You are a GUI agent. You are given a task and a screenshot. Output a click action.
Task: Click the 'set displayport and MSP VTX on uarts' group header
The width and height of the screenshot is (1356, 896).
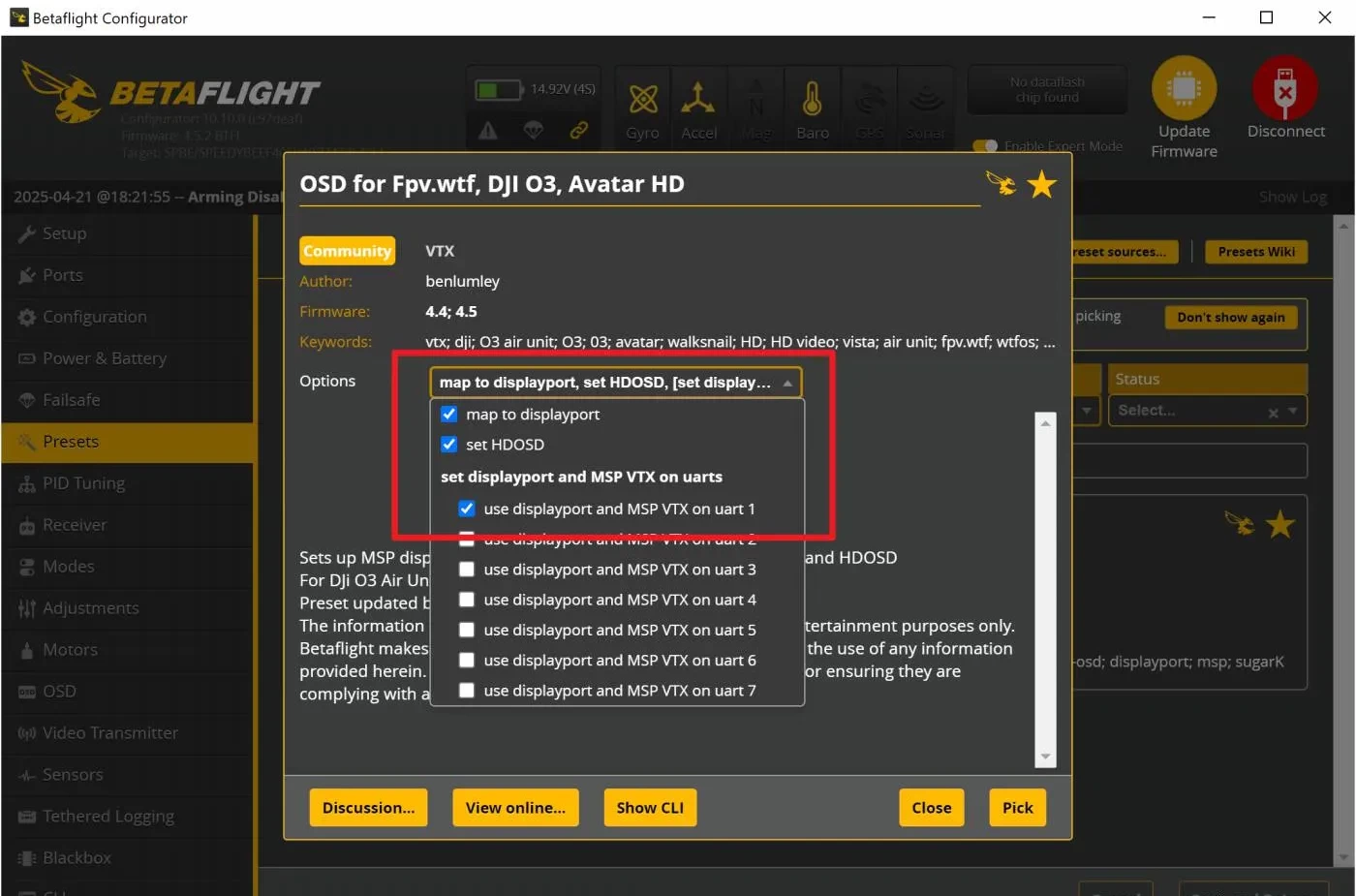point(581,478)
